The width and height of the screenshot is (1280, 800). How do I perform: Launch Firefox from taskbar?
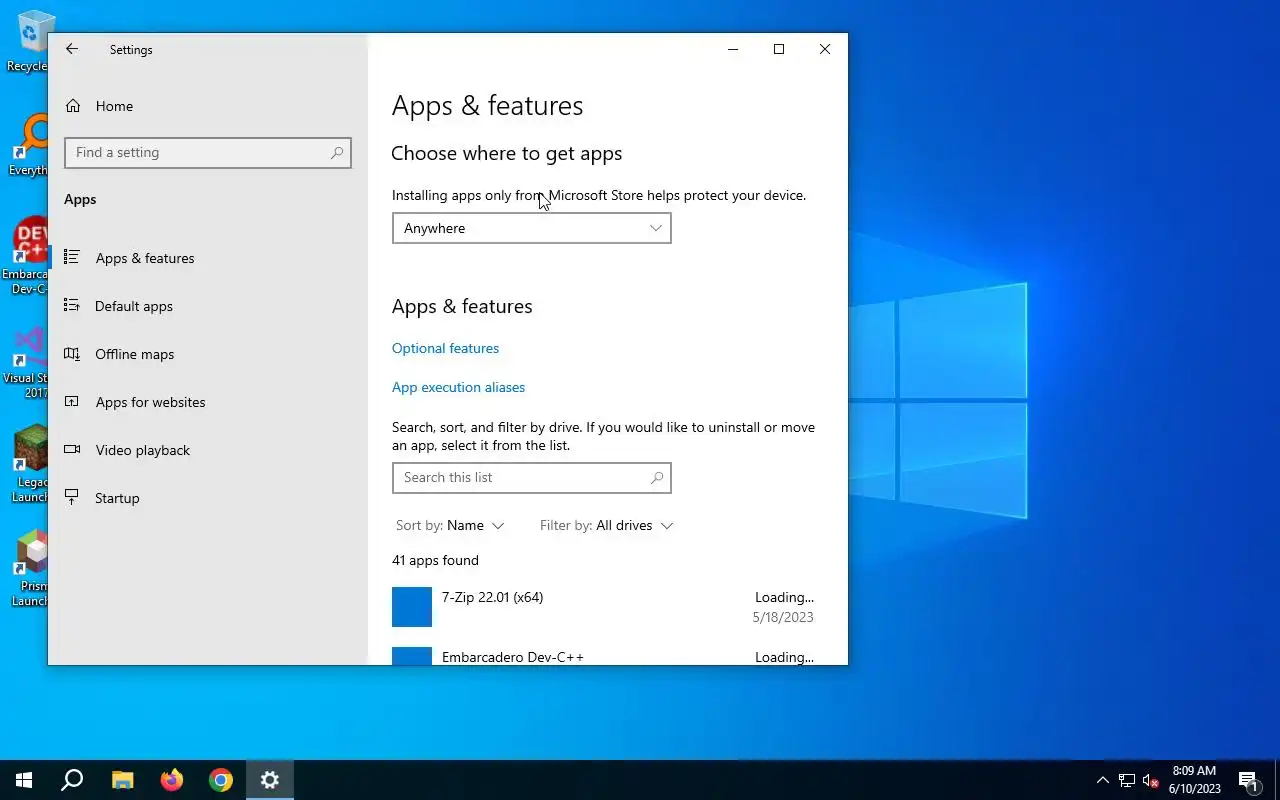pyautogui.click(x=172, y=780)
